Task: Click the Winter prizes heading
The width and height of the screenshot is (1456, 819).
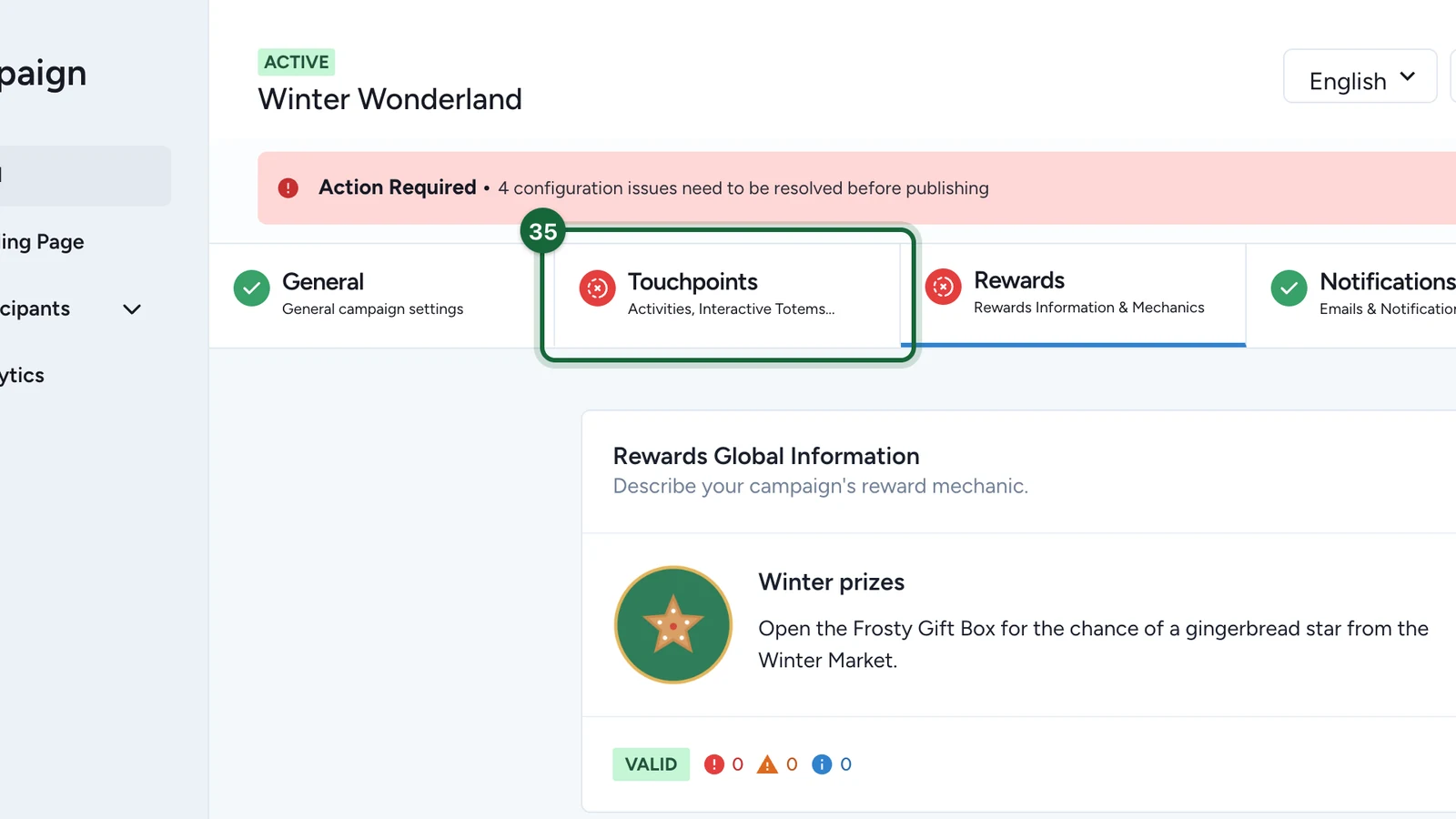Action: 832,582
